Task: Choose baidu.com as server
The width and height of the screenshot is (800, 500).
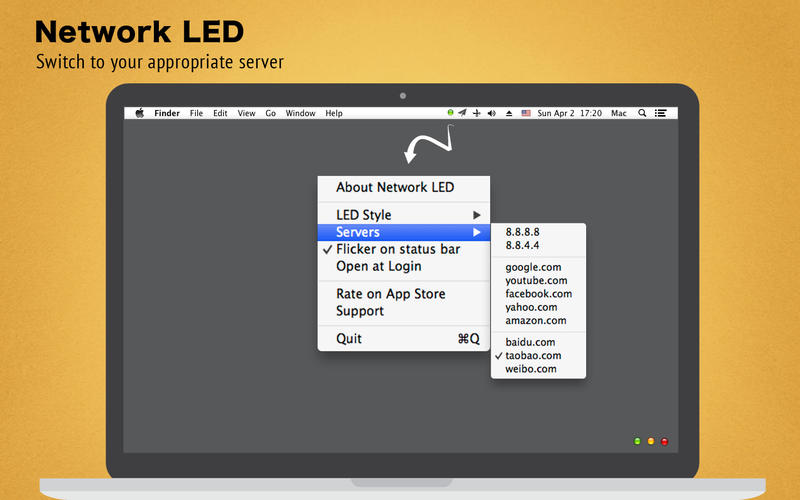Action: (538, 342)
